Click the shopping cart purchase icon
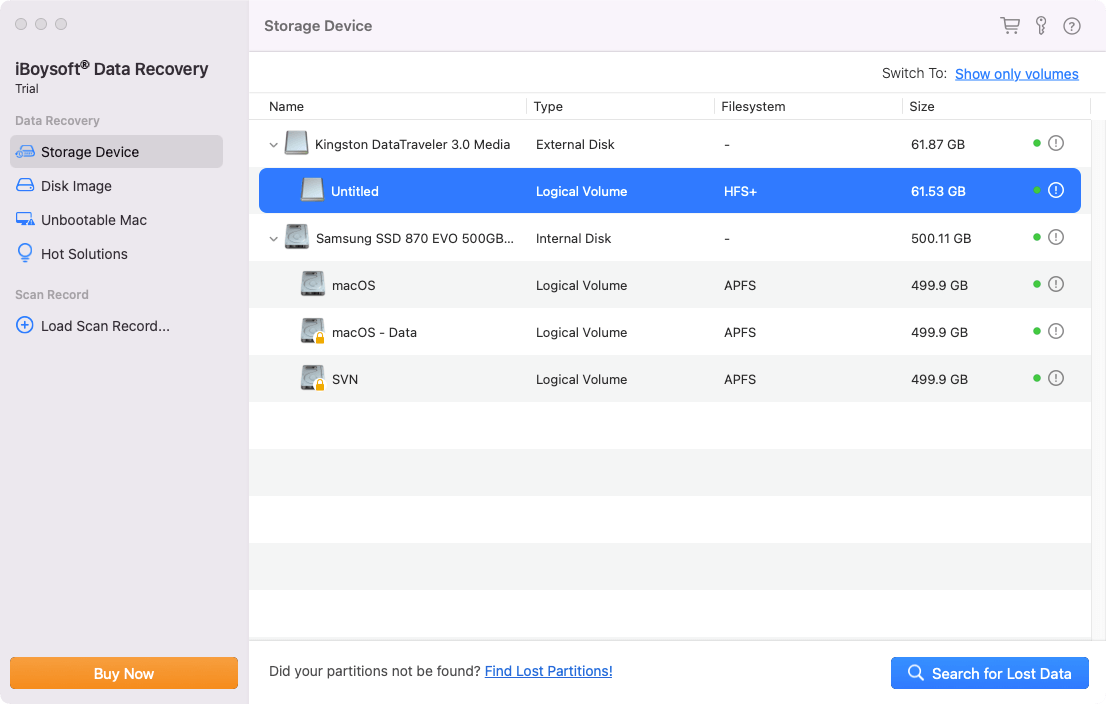This screenshot has height=704, width=1106. (x=1010, y=25)
